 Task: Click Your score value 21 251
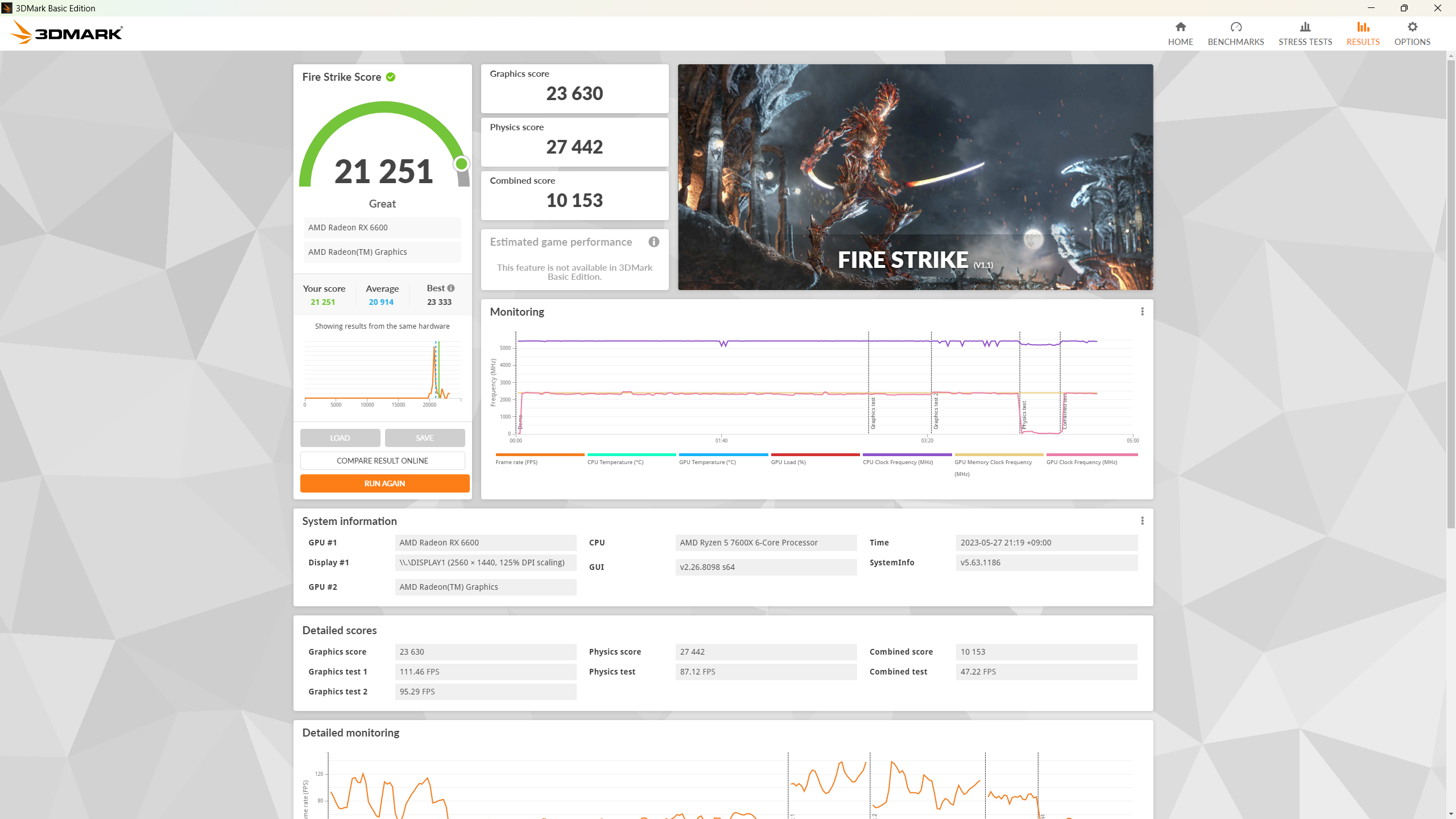point(322,302)
